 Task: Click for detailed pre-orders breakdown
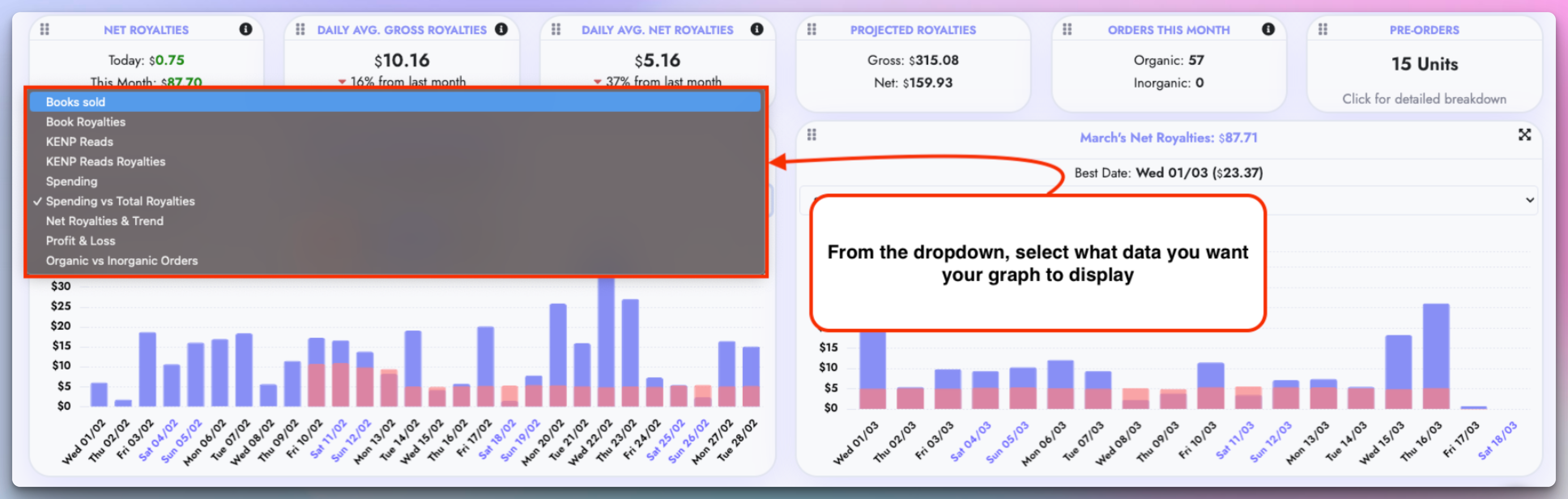tap(1424, 98)
